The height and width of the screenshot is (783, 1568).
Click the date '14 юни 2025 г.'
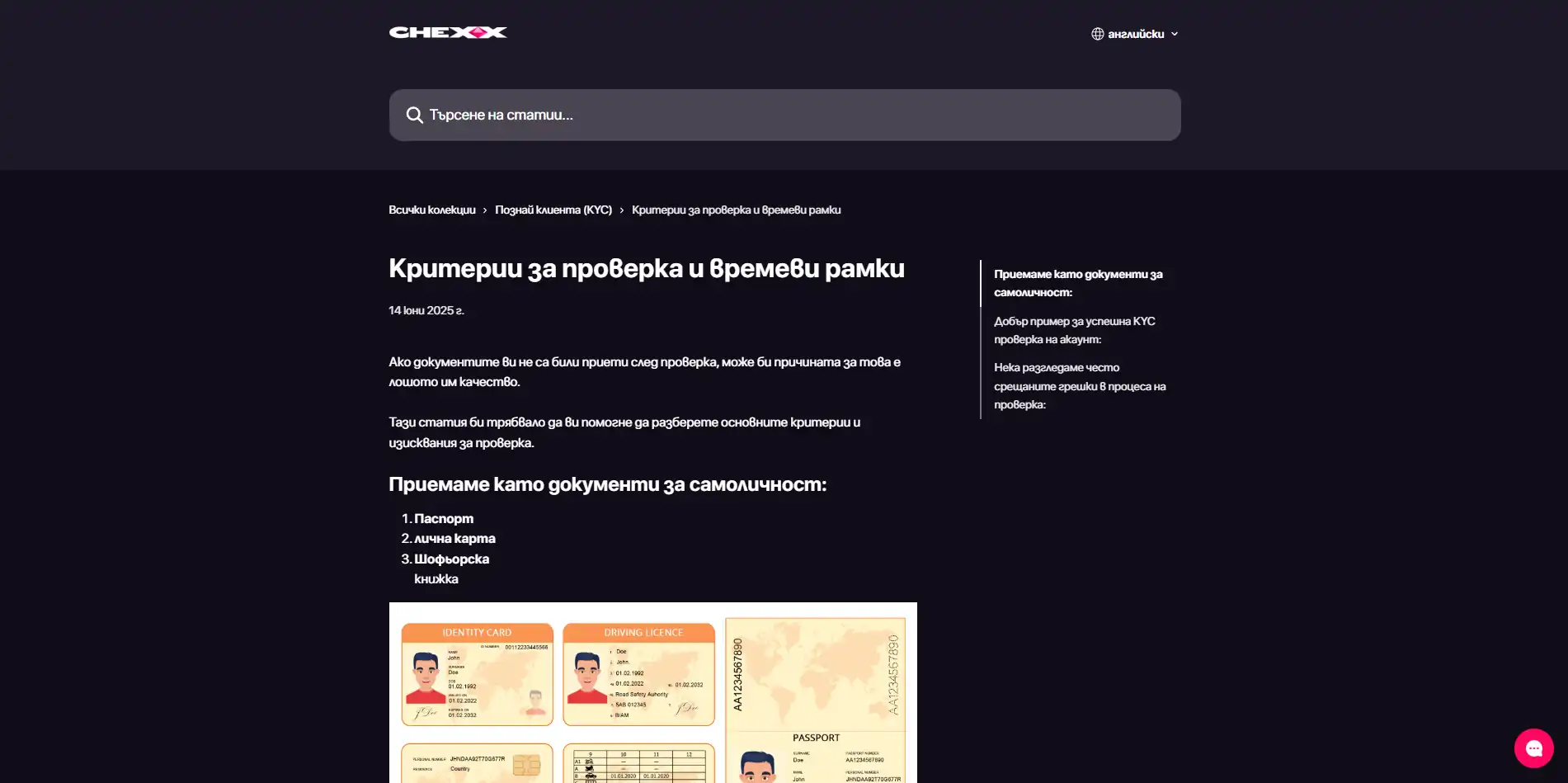[x=426, y=310]
